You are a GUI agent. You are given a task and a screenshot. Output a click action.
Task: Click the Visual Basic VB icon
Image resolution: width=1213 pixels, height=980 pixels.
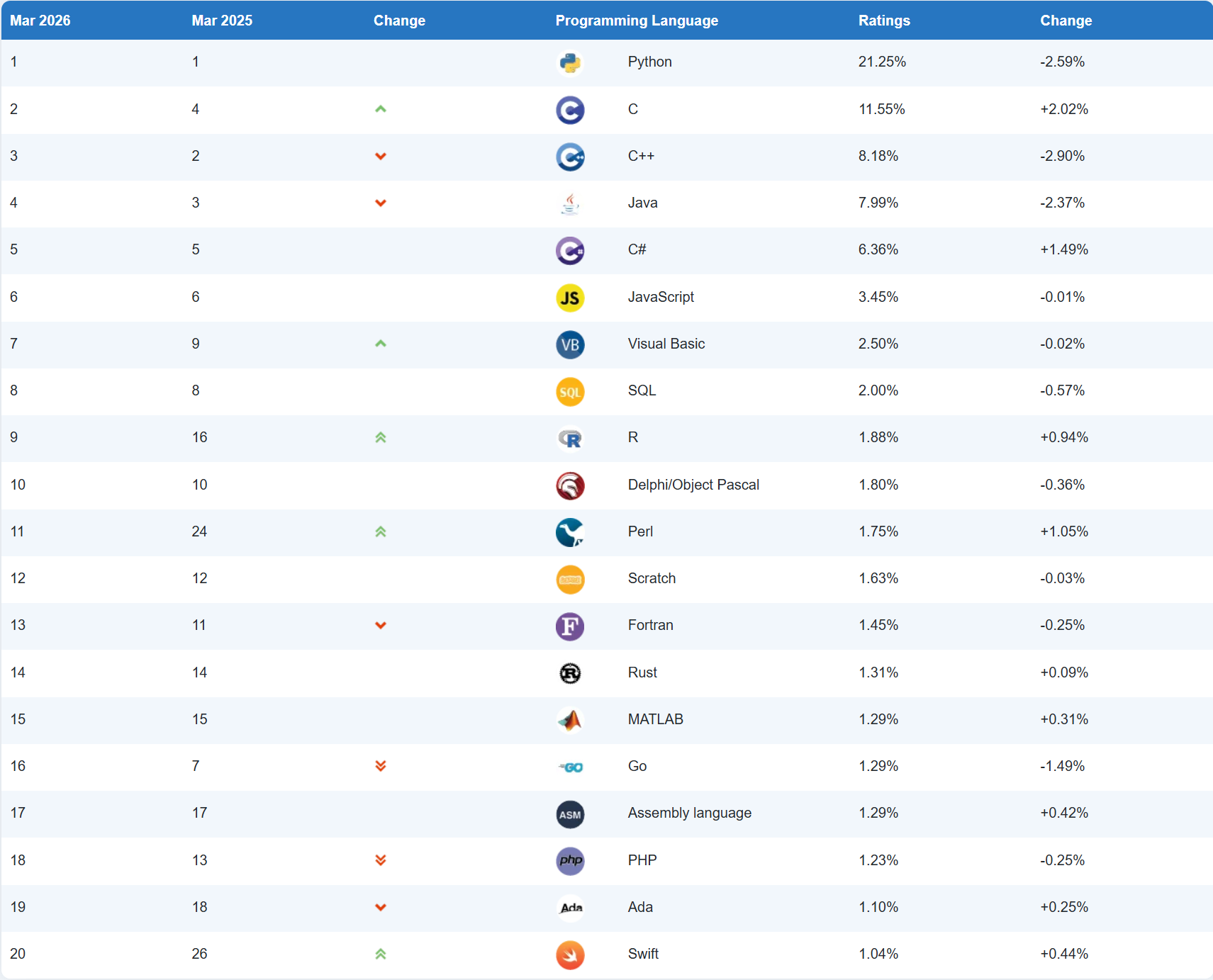coord(570,345)
